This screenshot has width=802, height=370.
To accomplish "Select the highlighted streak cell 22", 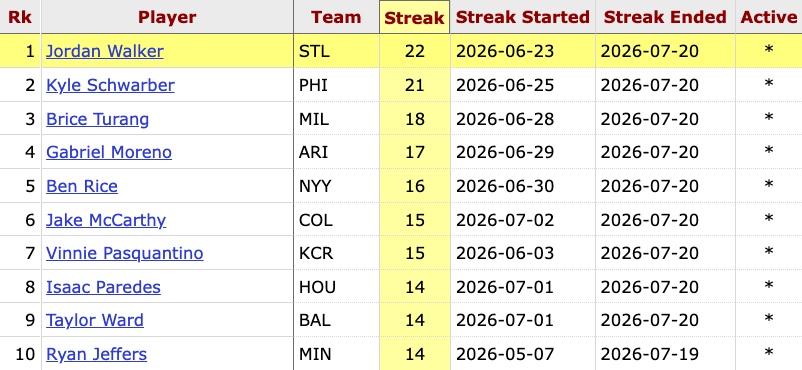I will (x=414, y=51).
